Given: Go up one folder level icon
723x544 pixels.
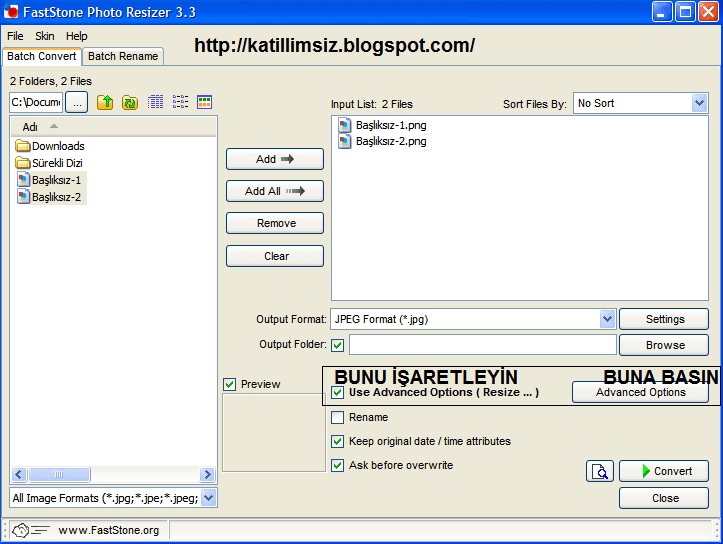Looking at the screenshot, I should tap(105, 102).
